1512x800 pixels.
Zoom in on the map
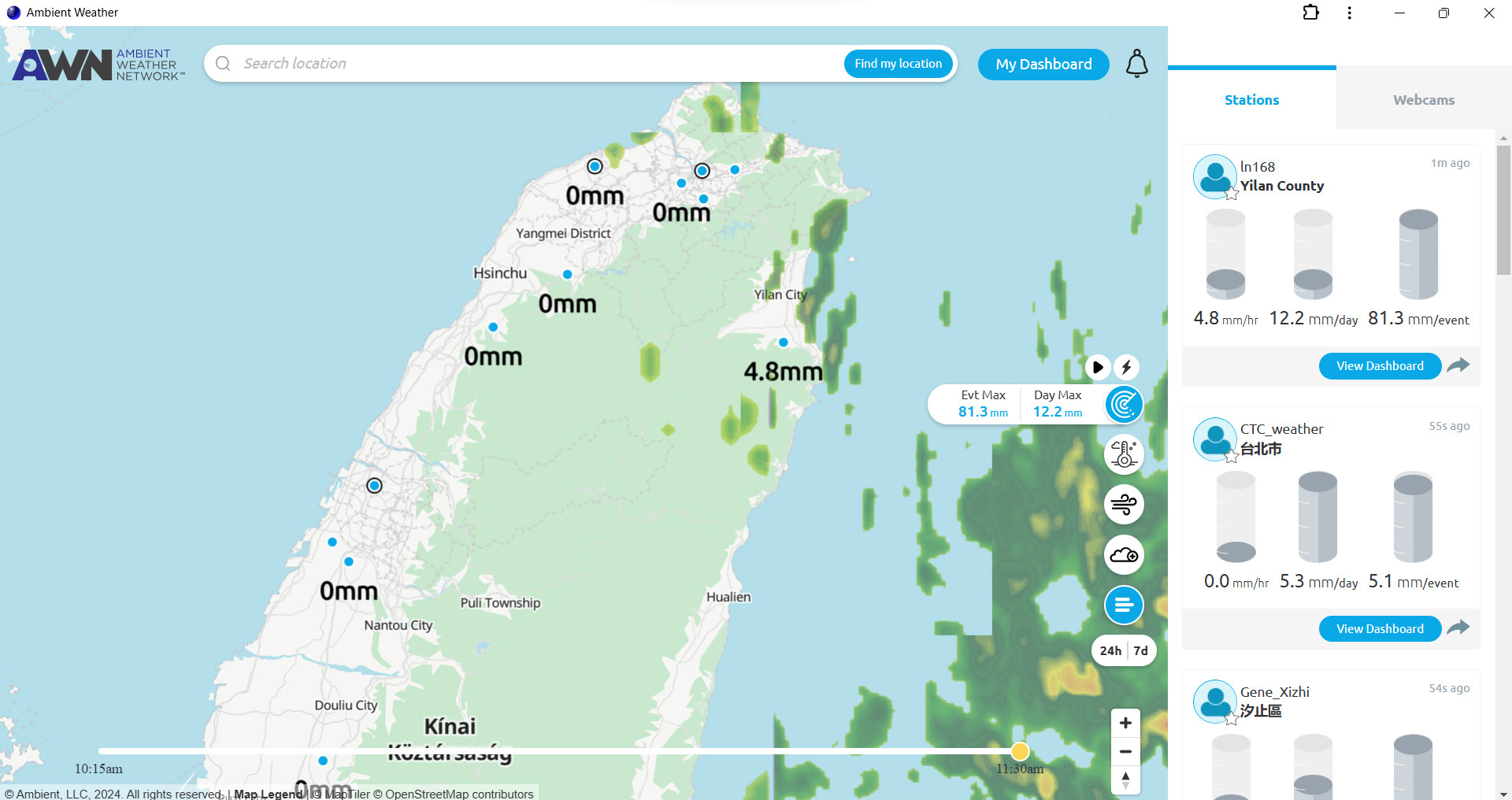[x=1125, y=723]
